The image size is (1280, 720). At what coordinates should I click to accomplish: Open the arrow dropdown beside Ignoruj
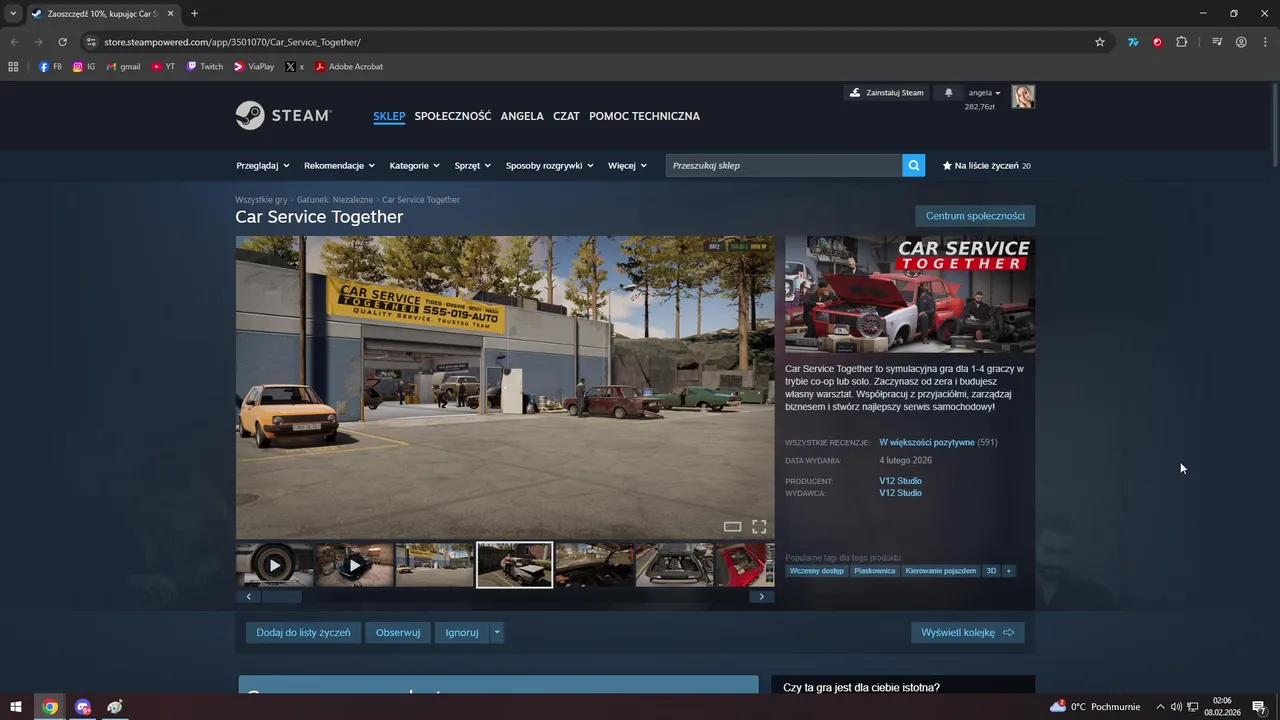point(497,632)
